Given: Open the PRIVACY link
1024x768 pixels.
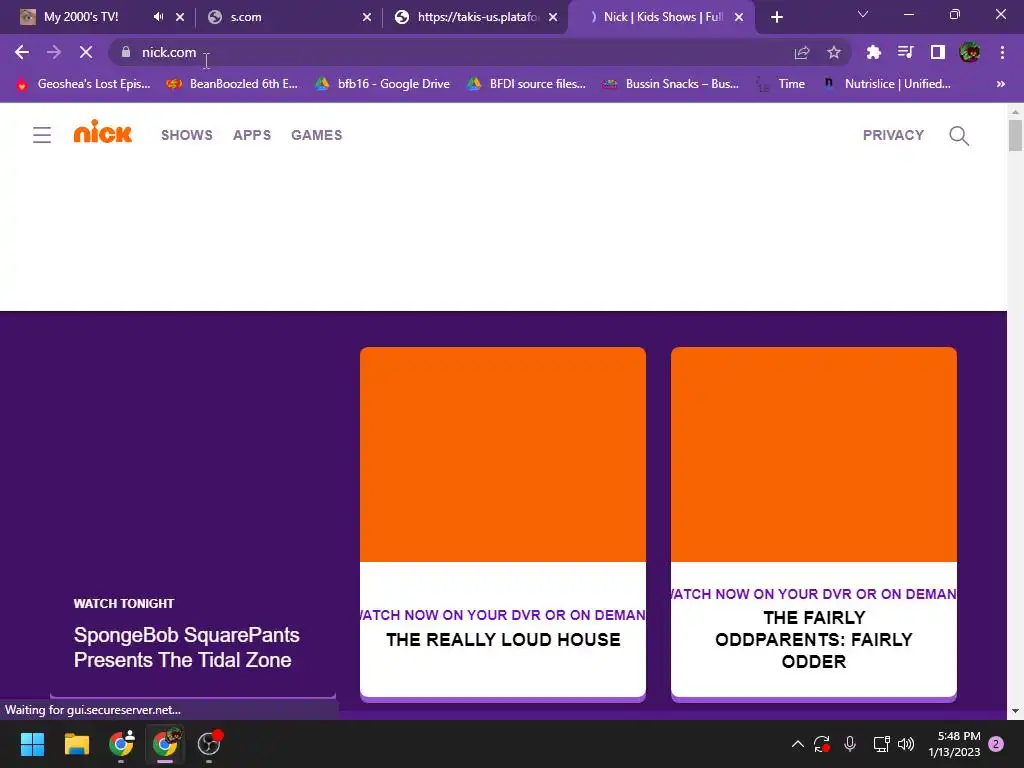Looking at the screenshot, I should pyautogui.click(x=893, y=135).
